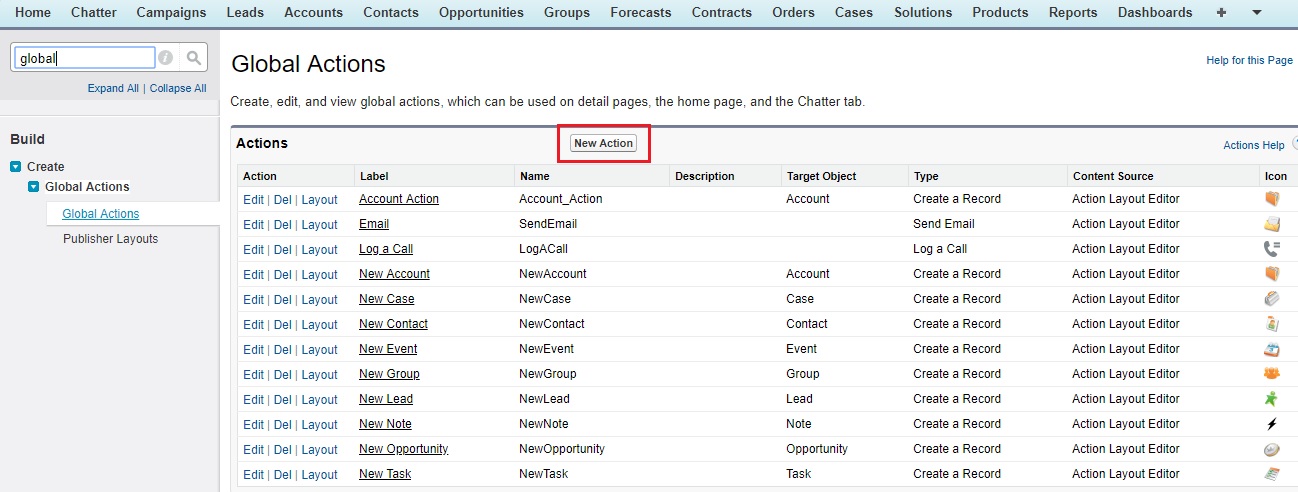Select Publisher Layouts in the sidebar
Screen dimensions: 1298x492
coord(110,239)
